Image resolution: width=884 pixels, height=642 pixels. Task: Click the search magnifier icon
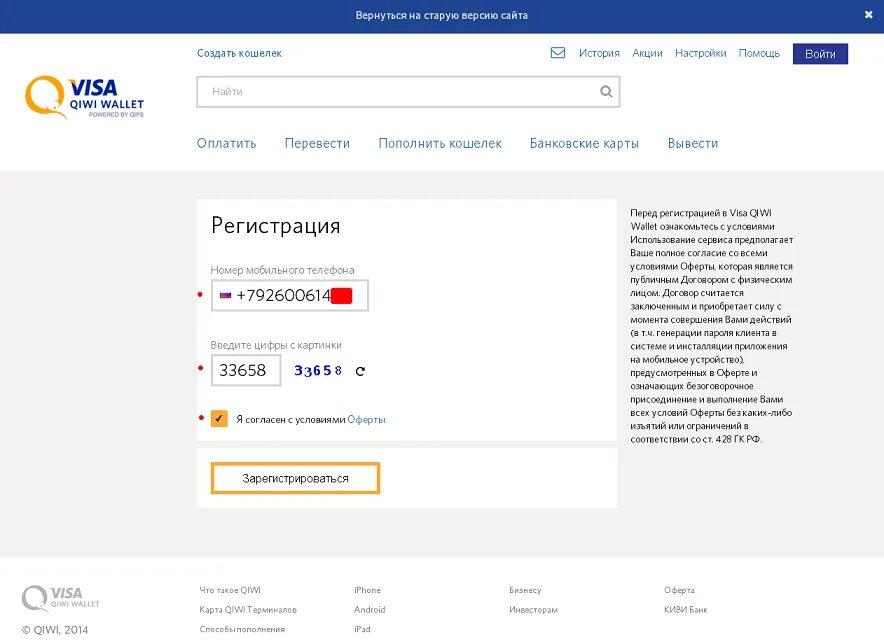click(x=606, y=91)
